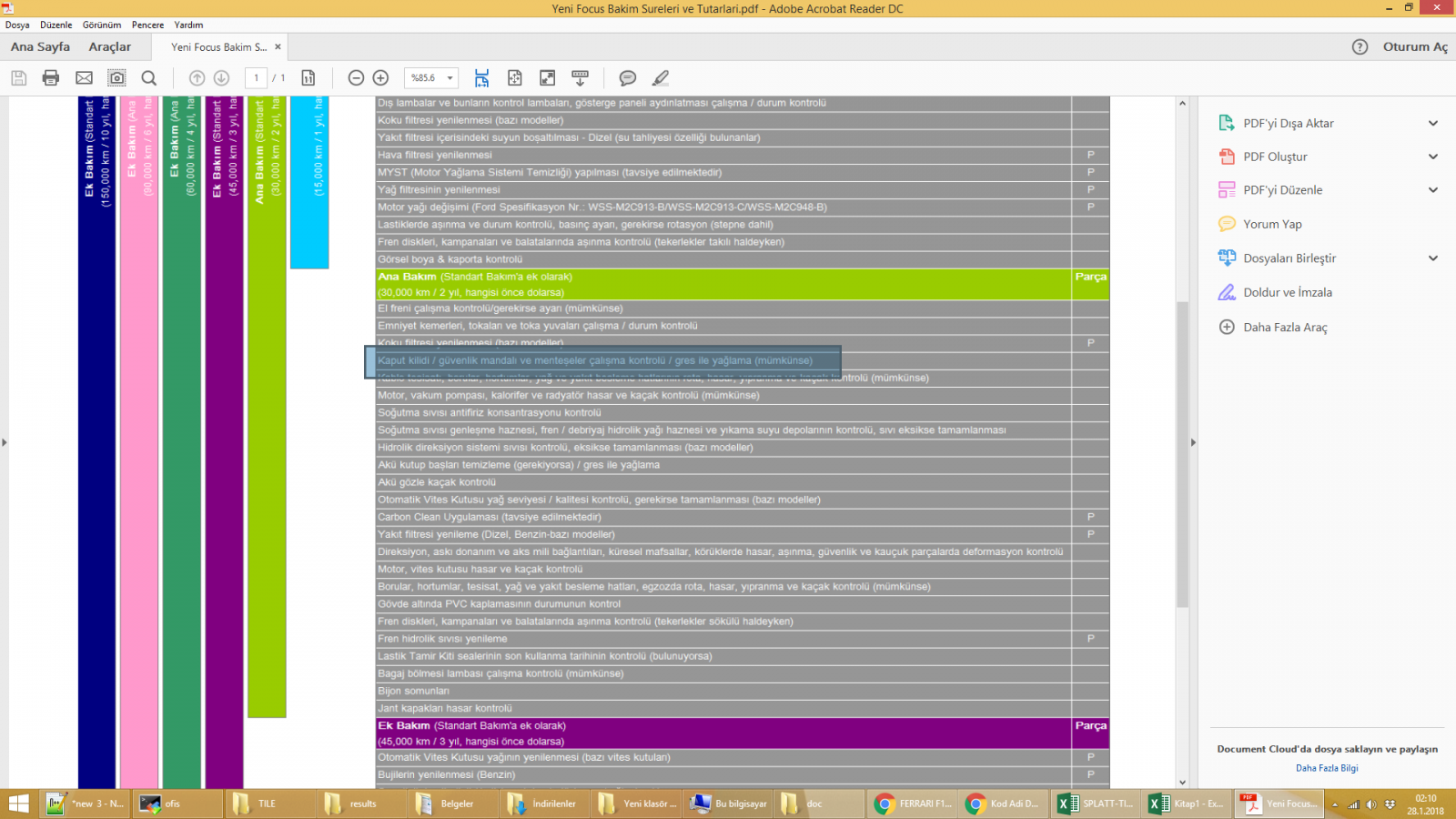
Task: Click the read mode keyboard-arrow icon
Action: [x=580, y=78]
